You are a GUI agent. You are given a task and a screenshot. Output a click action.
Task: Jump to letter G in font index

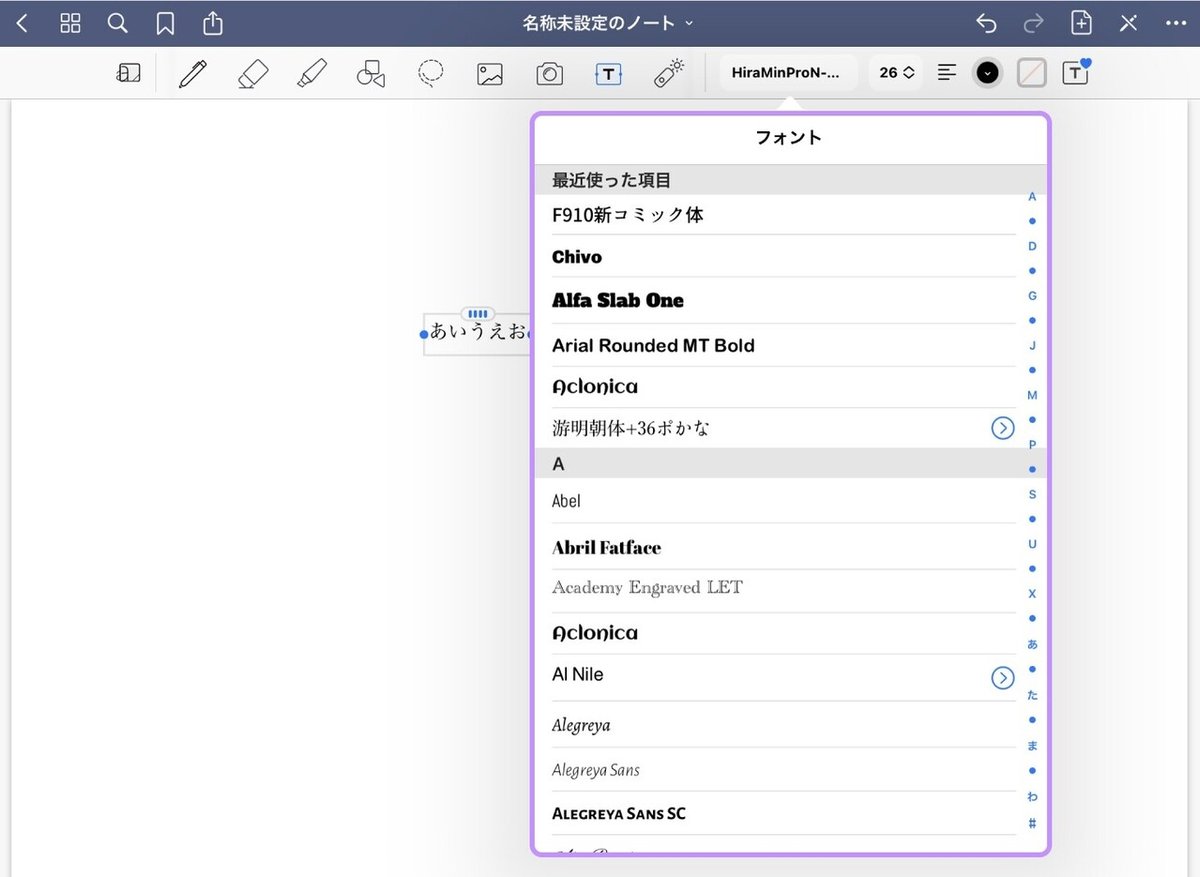click(1032, 296)
